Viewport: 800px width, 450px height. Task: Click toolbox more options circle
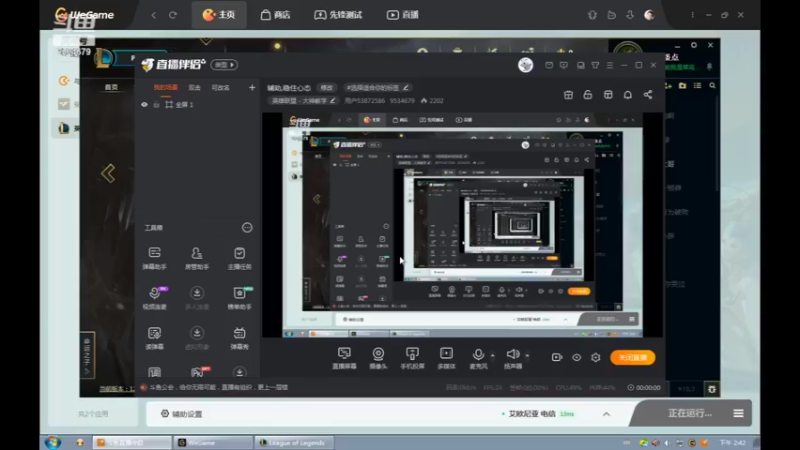tap(247, 228)
